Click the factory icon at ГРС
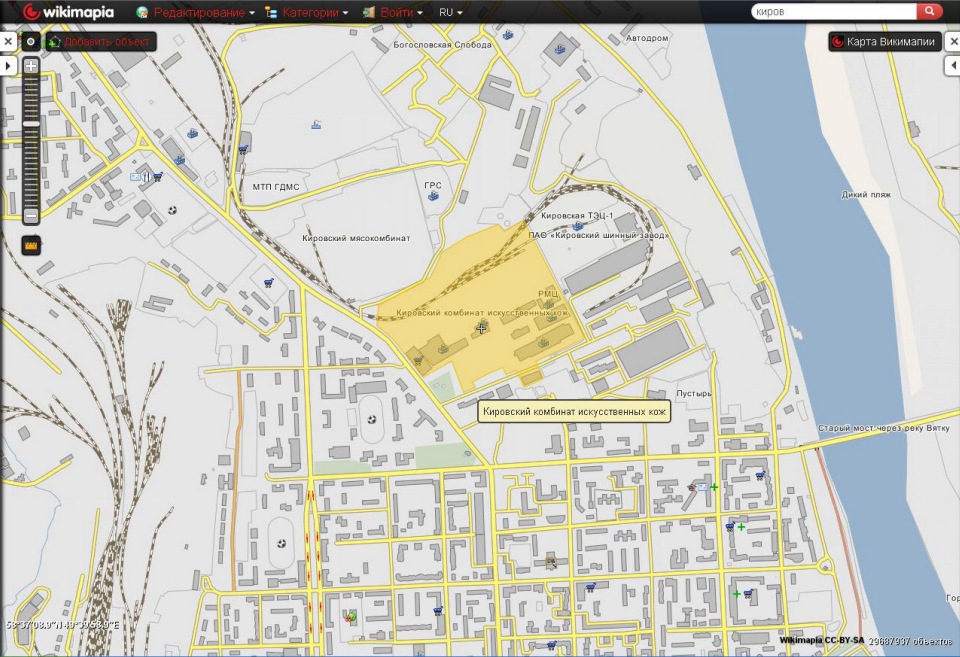The height and width of the screenshot is (657, 960). (433, 196)
